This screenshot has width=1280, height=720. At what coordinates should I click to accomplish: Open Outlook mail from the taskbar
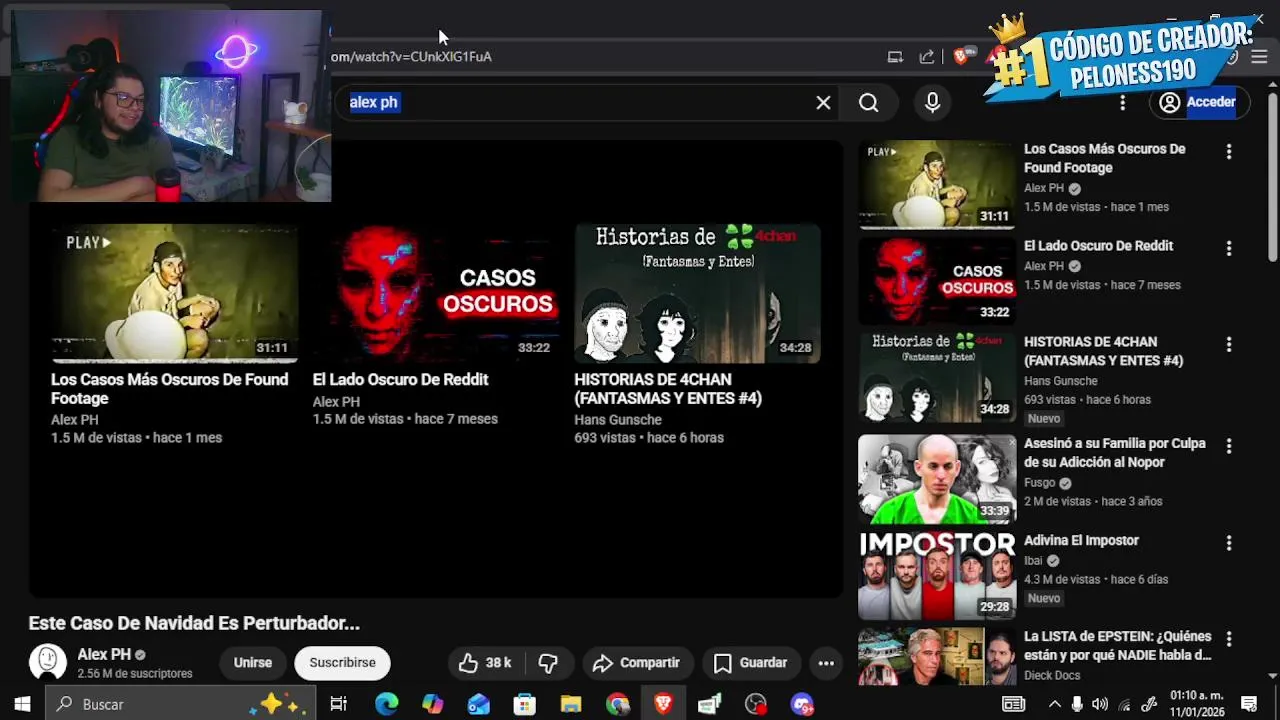point(479,704)
